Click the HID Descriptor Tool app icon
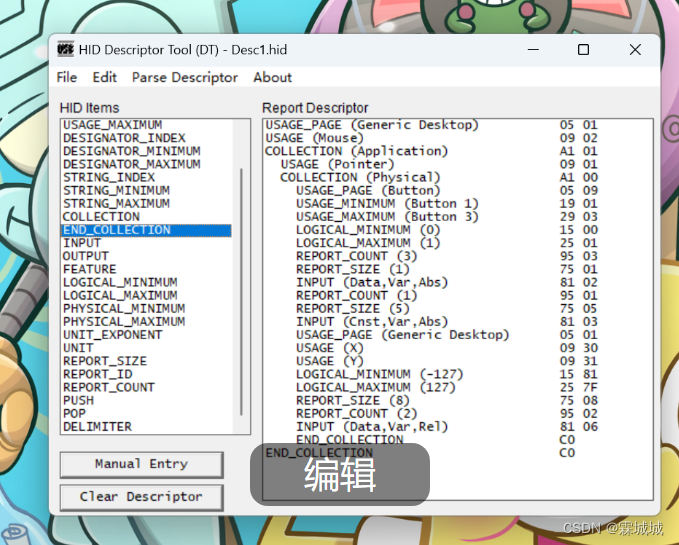Image resolution: width=679 pixels, height=545 pixels. click(x=65, y=50)
